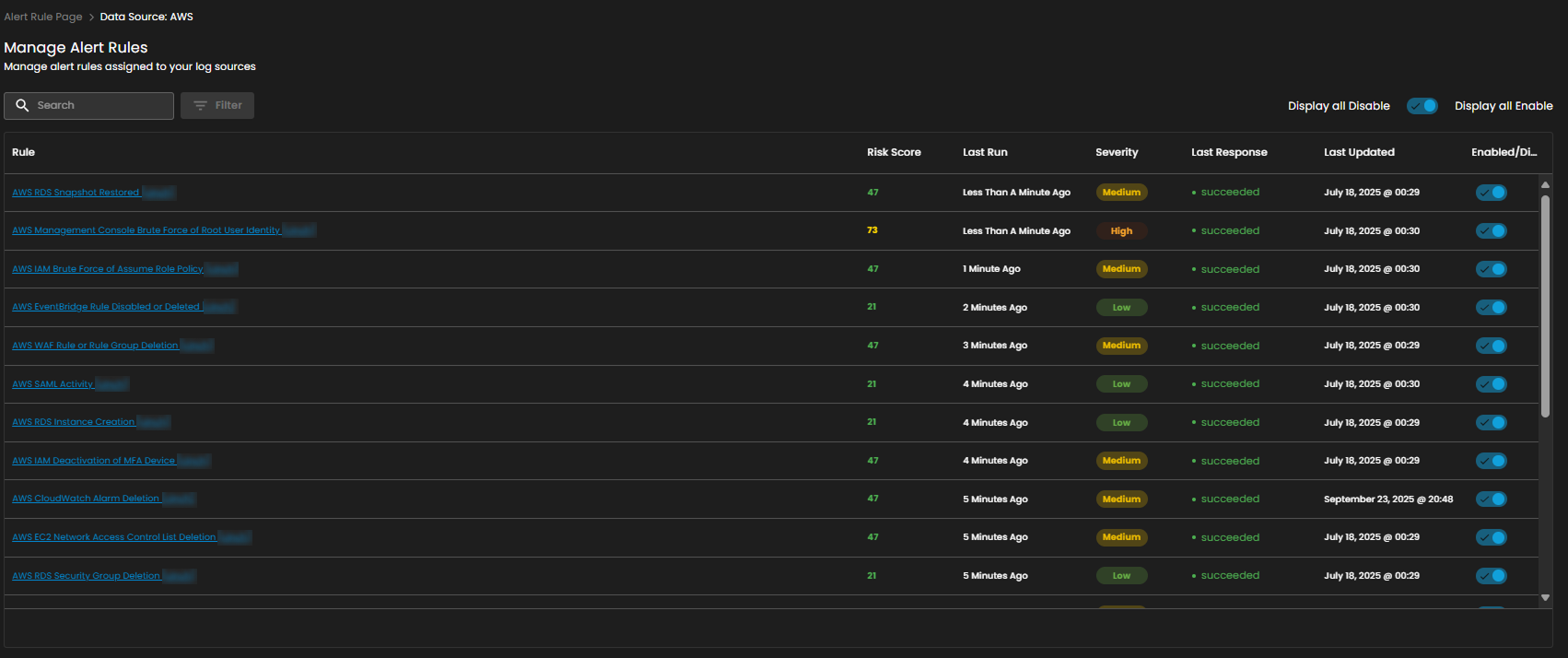Toggle off AWS SAML Activity rule
The height and width of the screenshot is (658, 1568).
1491,384
